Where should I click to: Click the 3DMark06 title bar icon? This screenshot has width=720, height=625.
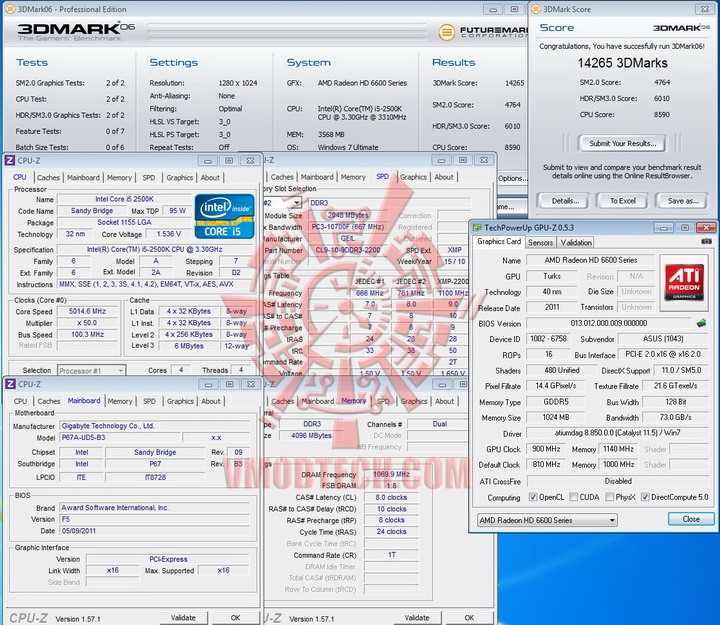[10, 9]
